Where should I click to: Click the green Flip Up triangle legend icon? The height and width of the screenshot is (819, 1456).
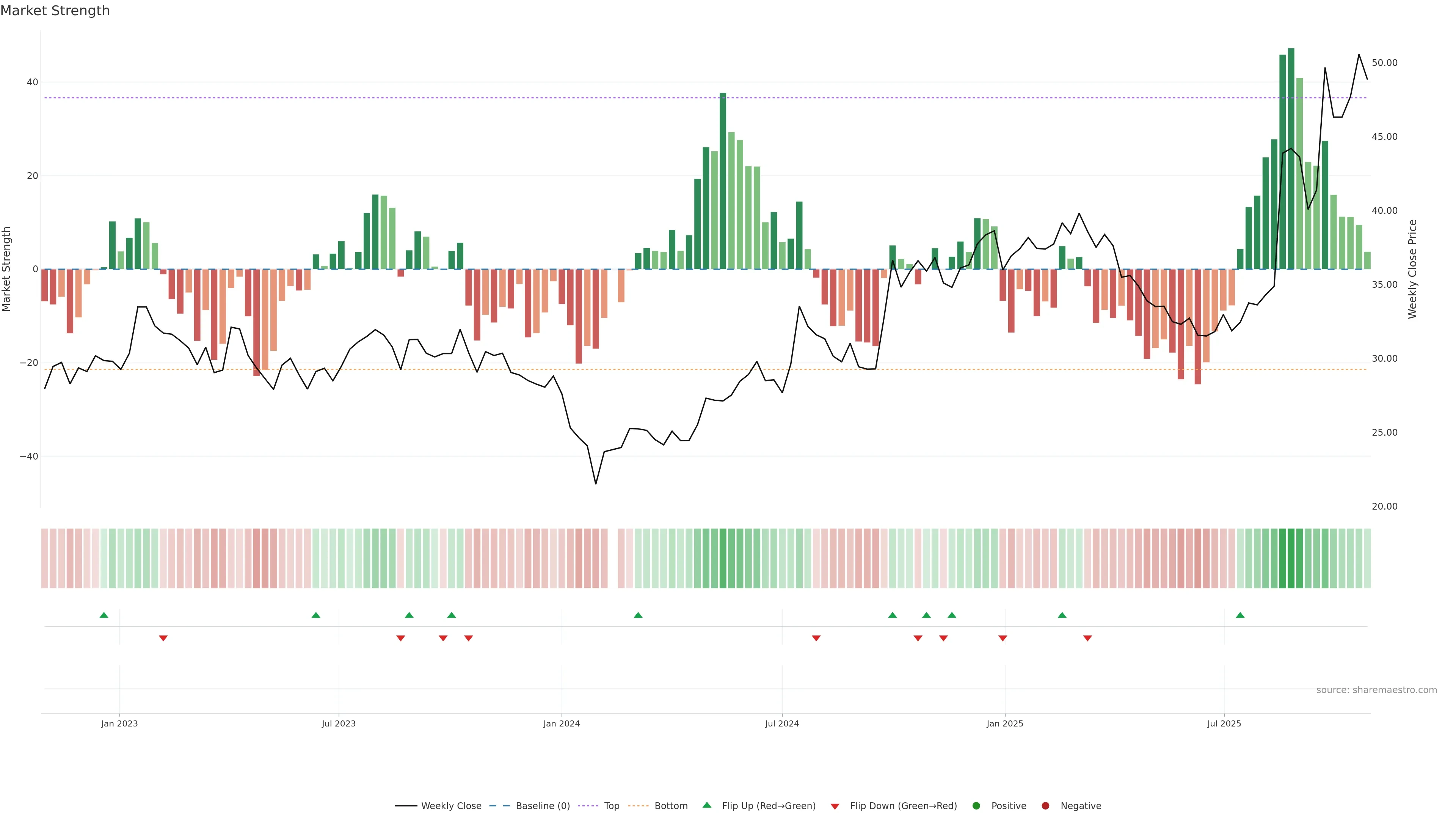pos(706,805)
